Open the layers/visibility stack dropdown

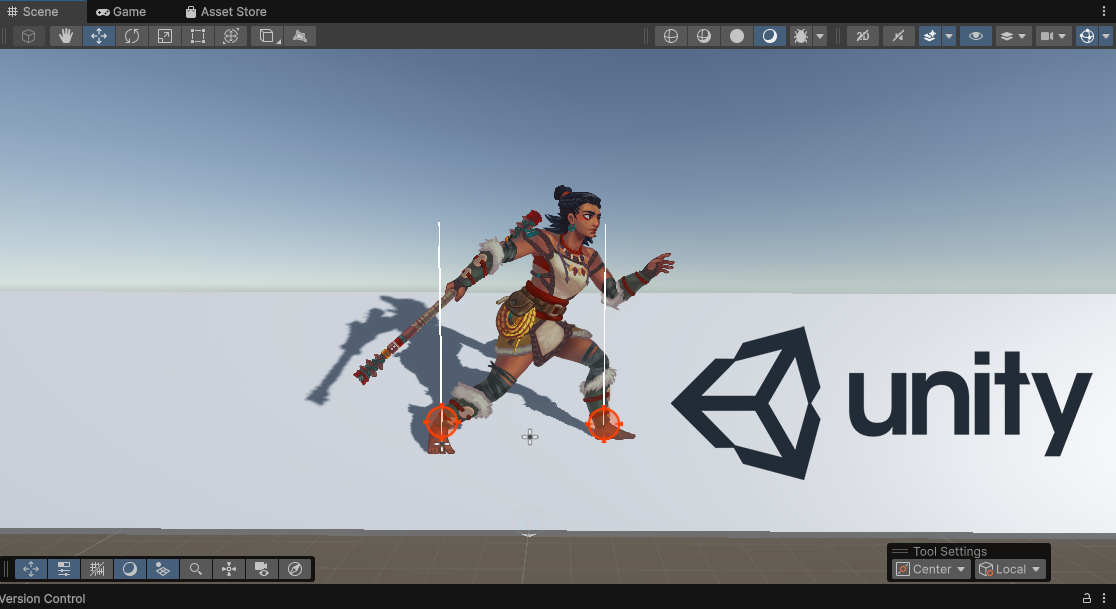pyautogui.click(x=1014, y=36)
